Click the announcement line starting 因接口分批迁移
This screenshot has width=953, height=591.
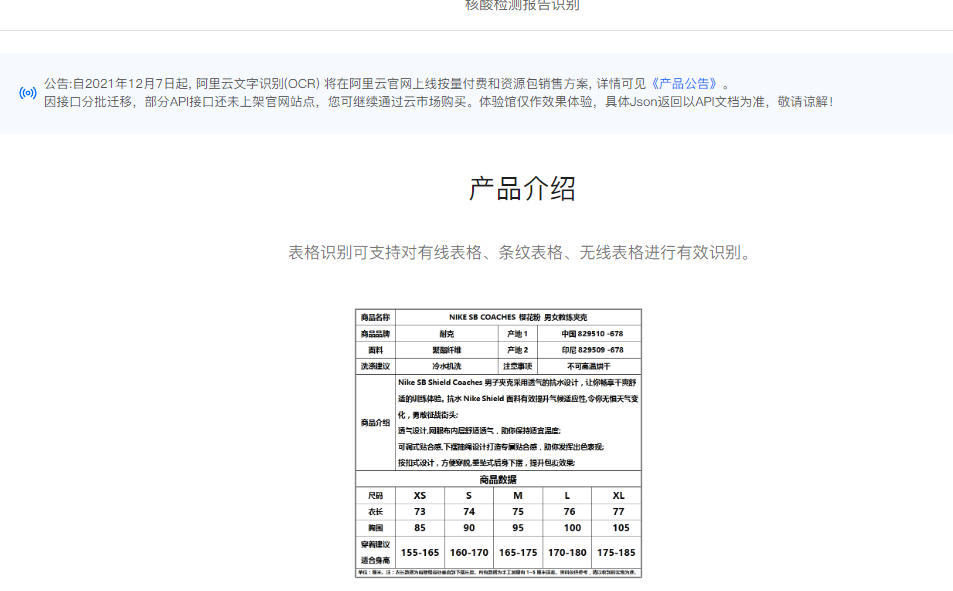pyautogui.click(x=438, y=102)
